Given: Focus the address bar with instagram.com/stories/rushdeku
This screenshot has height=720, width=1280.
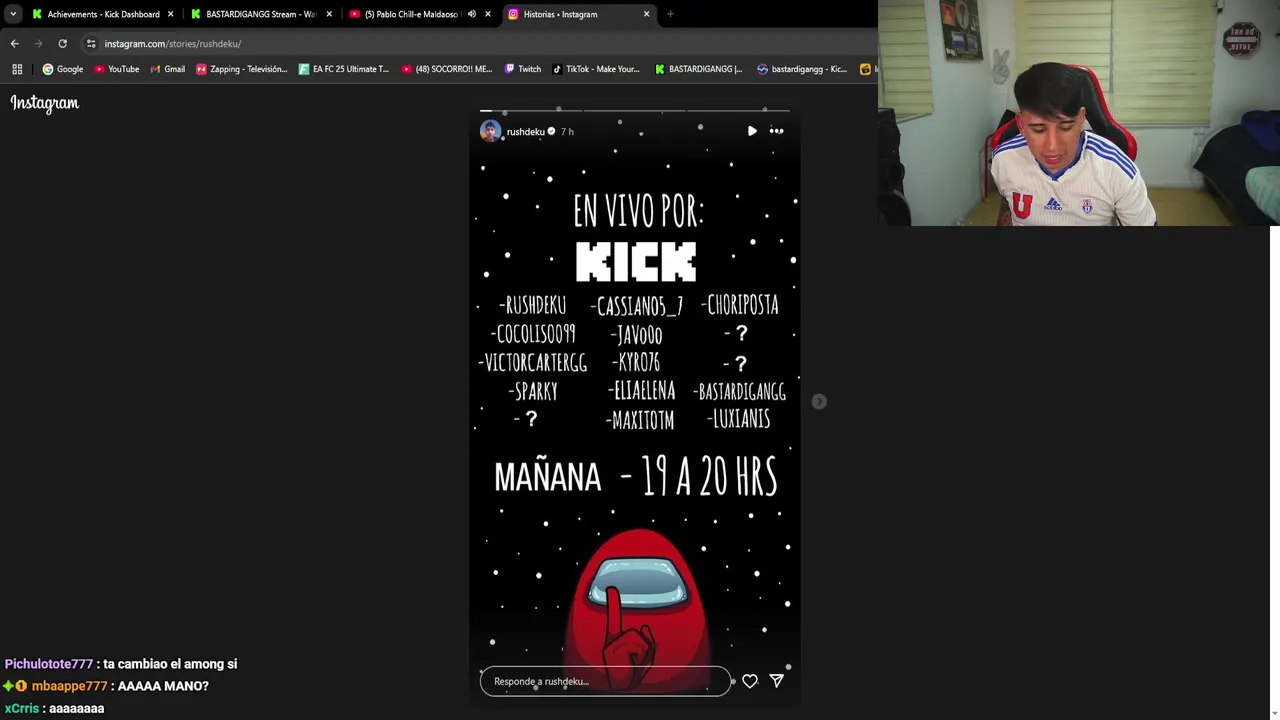Looking at the screenshot, I should [x=172, y=44].
